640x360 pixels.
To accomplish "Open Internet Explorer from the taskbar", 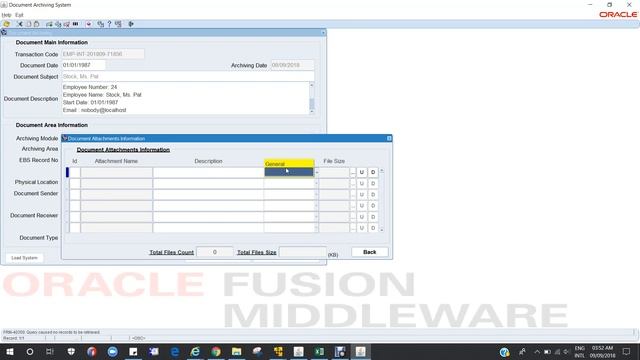I will [195, 351].
